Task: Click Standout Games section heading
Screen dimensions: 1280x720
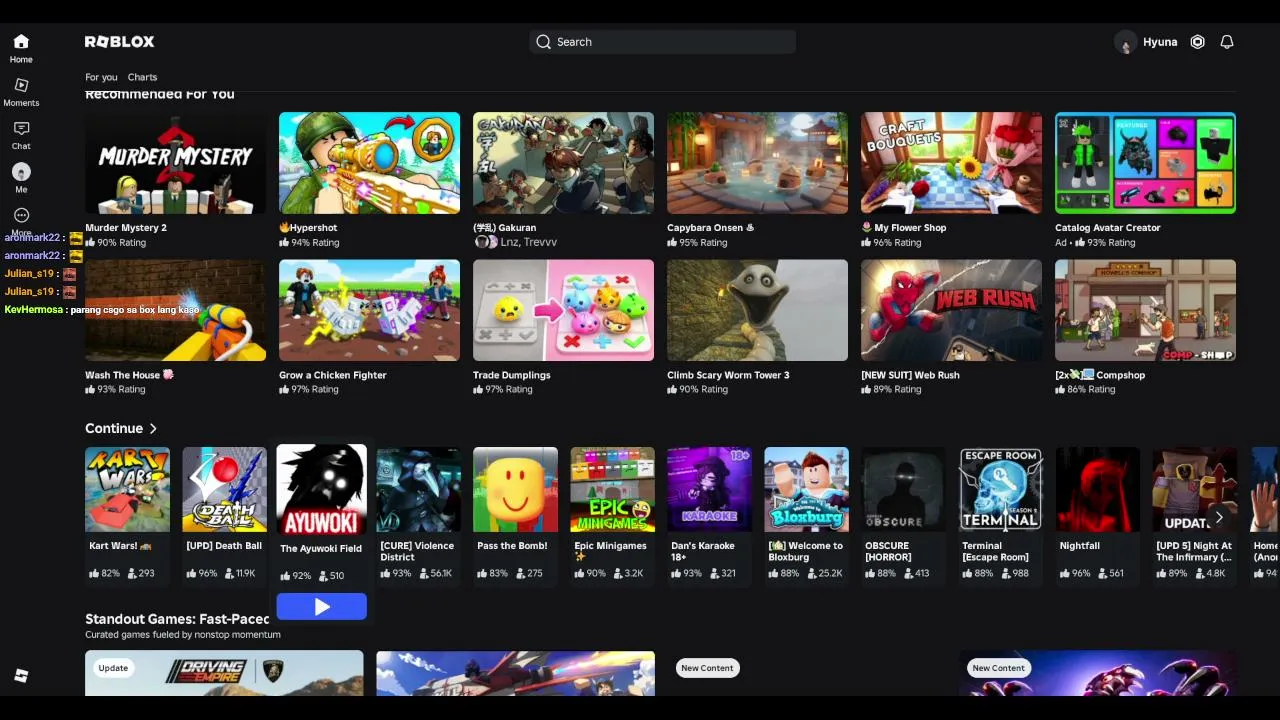Action: click(177, 619)
